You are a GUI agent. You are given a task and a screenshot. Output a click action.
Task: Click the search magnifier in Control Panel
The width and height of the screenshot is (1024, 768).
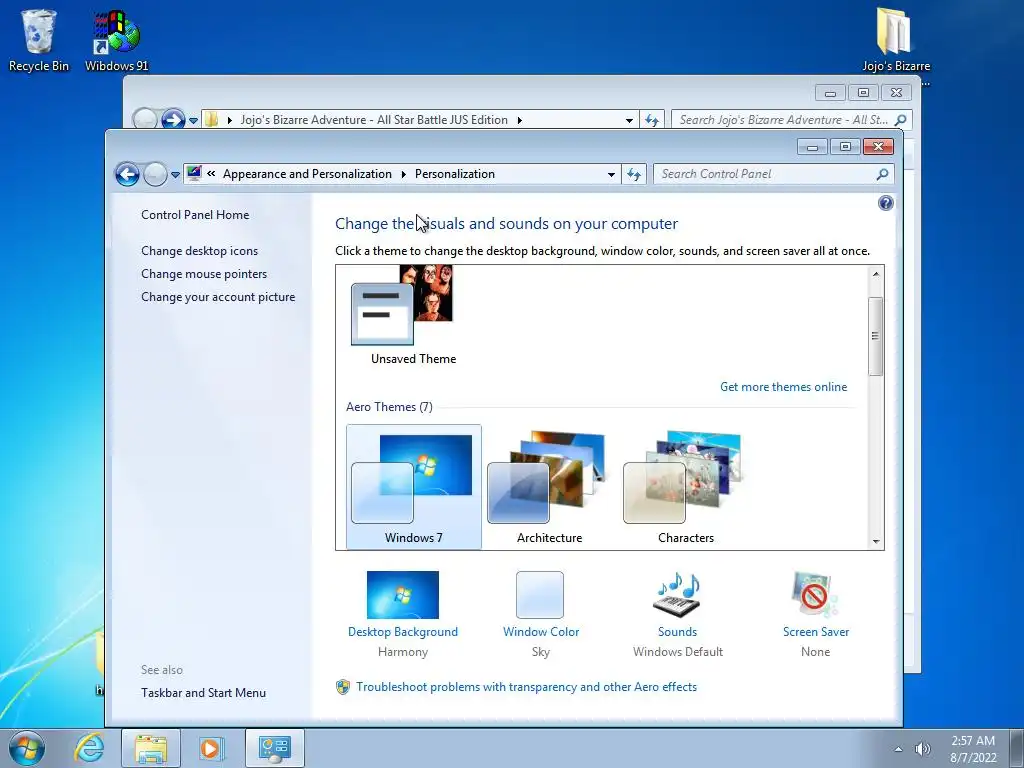[x=882, y=174]
